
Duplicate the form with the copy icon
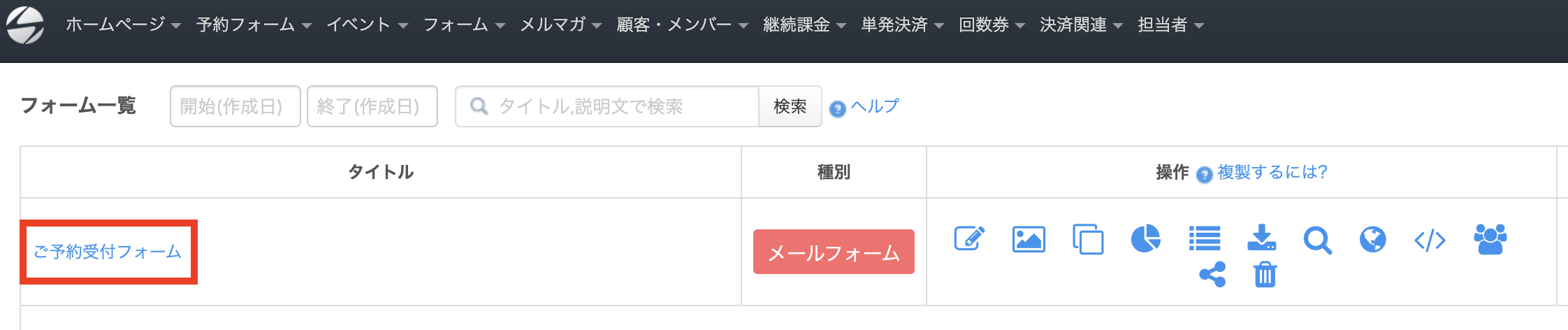1088,239
